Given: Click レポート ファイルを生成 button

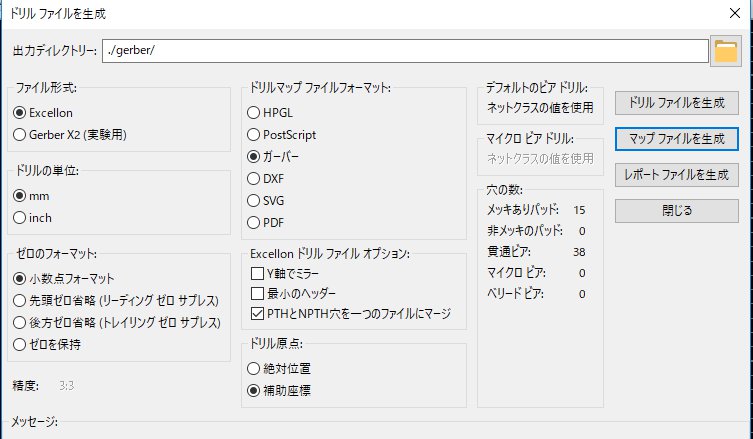Looking at the screenshot, I should 676,175.
